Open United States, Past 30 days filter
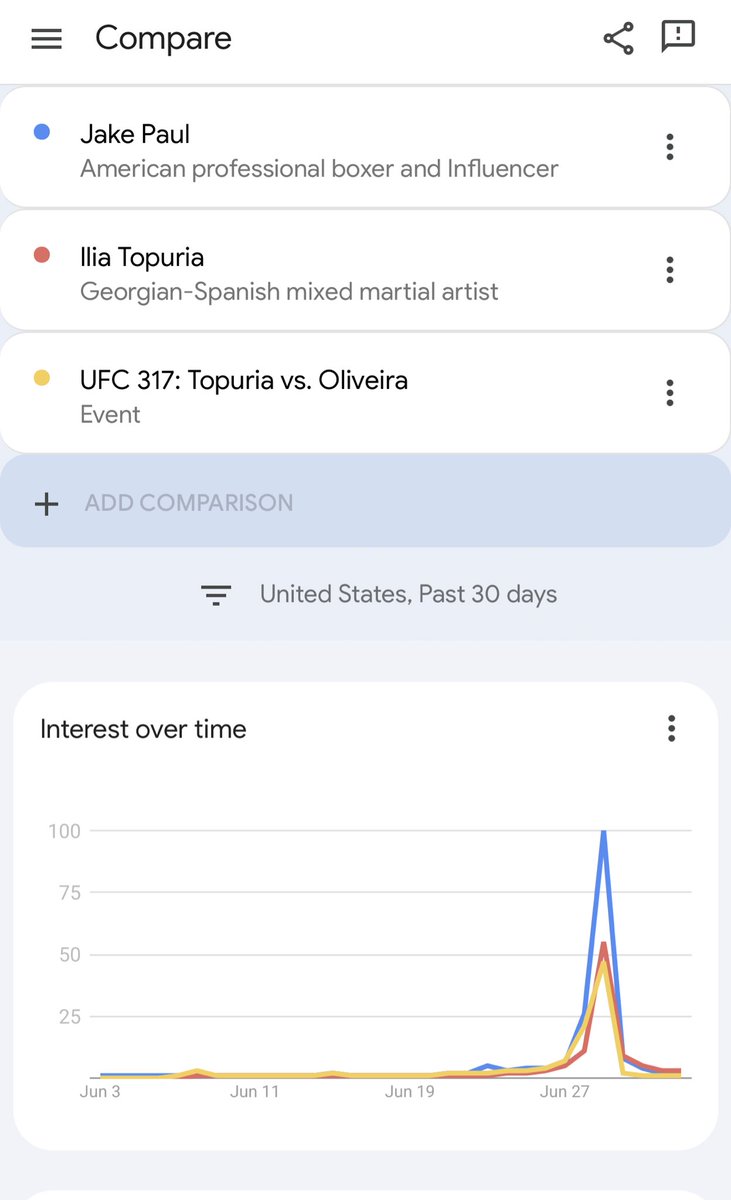 [x=408, y=594]
